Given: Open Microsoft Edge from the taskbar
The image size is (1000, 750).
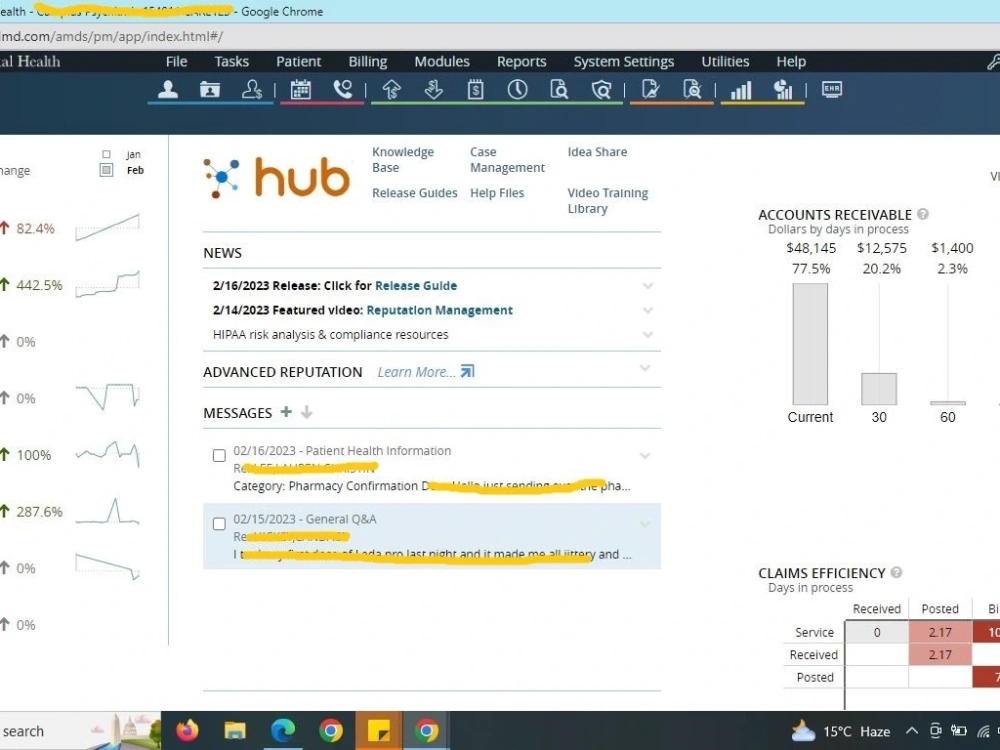Looking at the screenshot, I should pyautogui.click(x=283, y=731).
